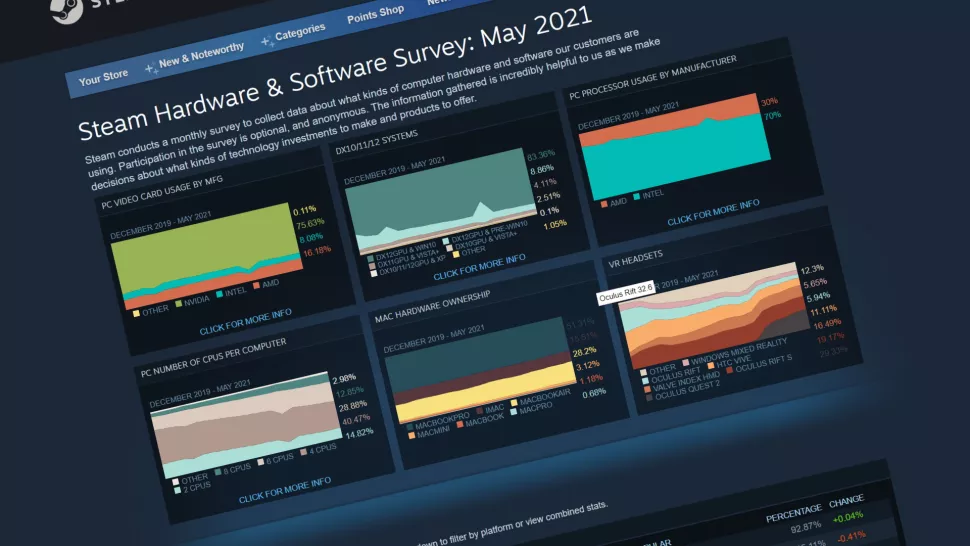Click the MacBookPro legend swatch

[410, 427]
